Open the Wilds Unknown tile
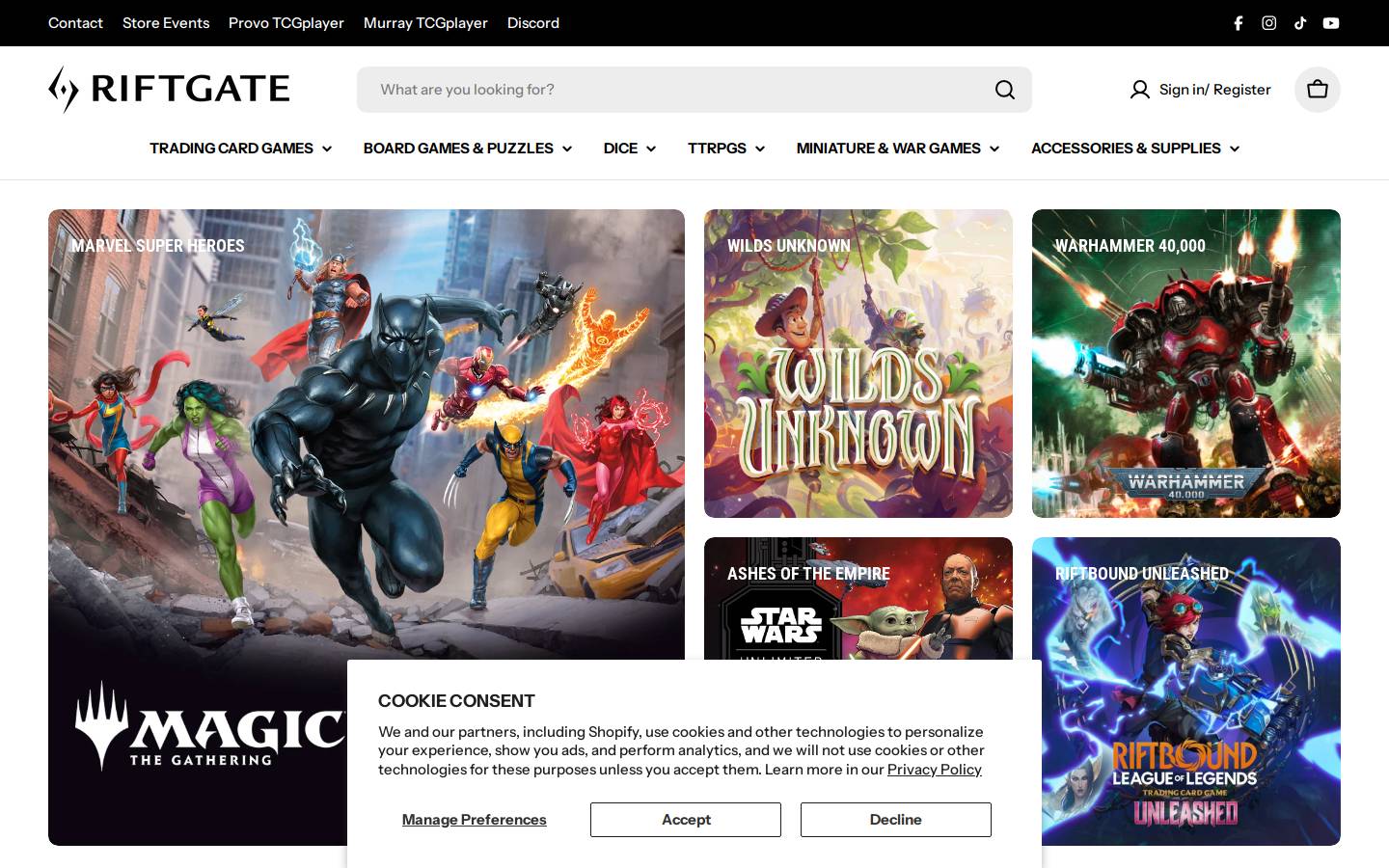1389x868 pixels. (858, 364)
